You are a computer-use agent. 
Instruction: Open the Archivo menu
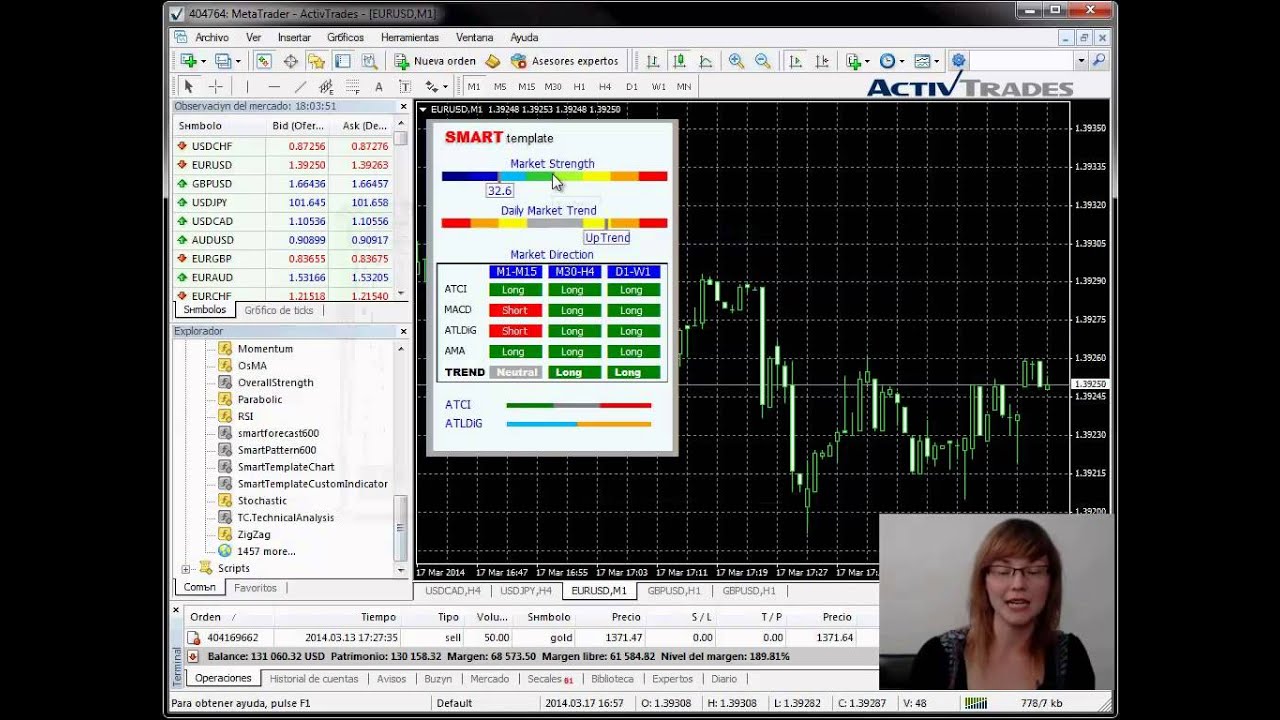pyautogui.click(x=212, y=37)
